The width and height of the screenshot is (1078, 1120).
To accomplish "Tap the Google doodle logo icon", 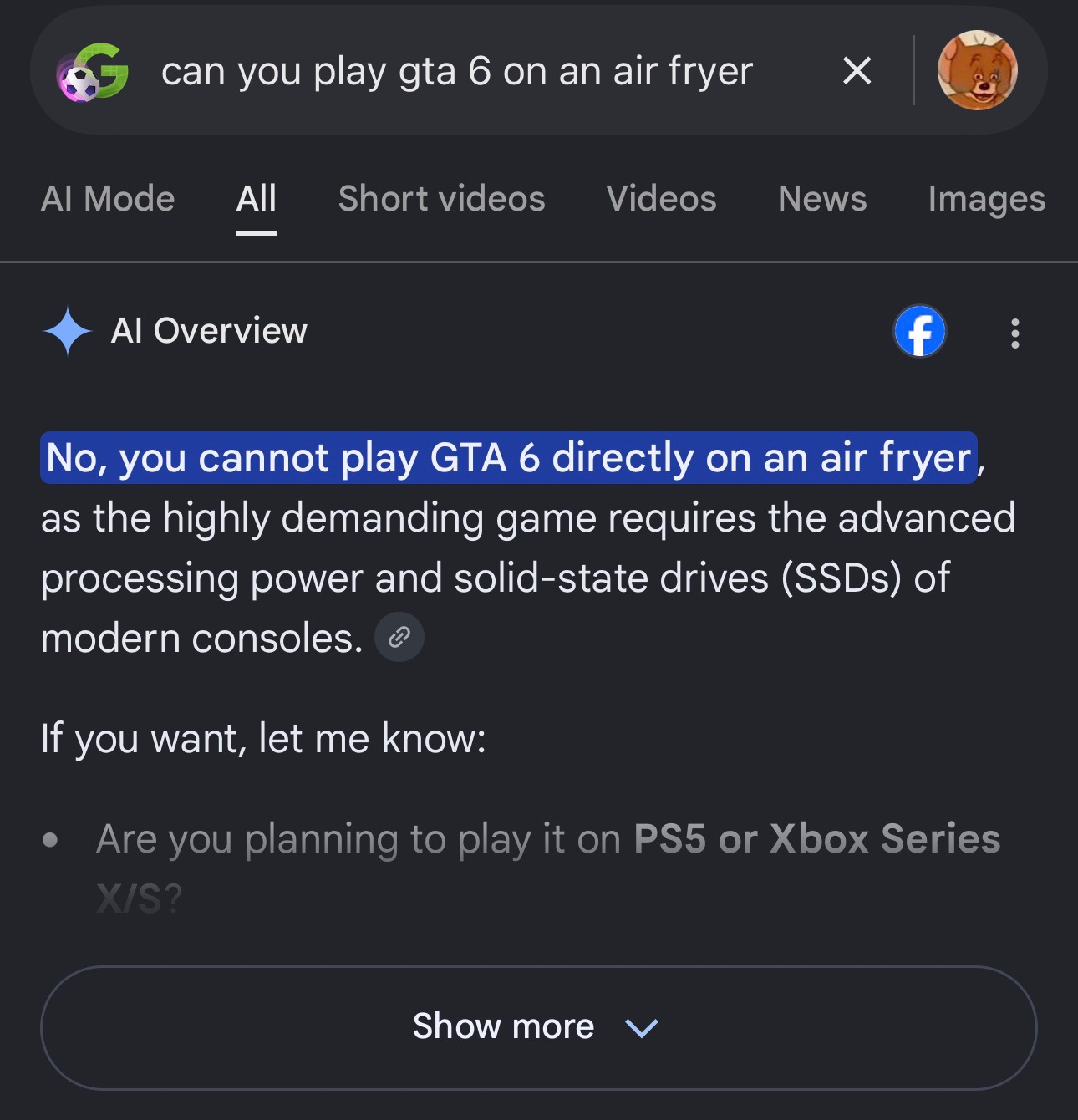I will click(93, 72).
